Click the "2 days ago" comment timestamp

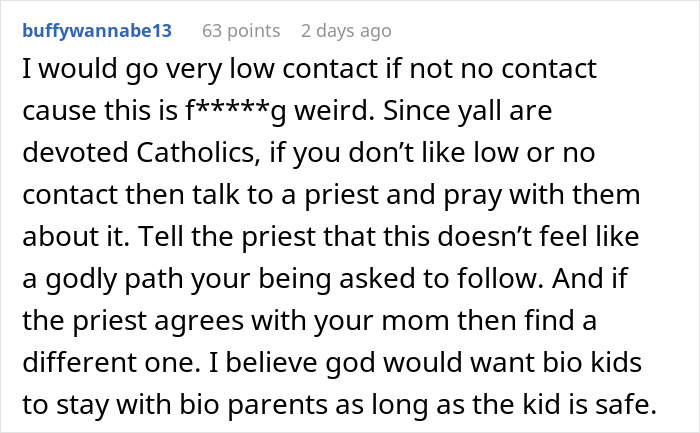[346, 31]
